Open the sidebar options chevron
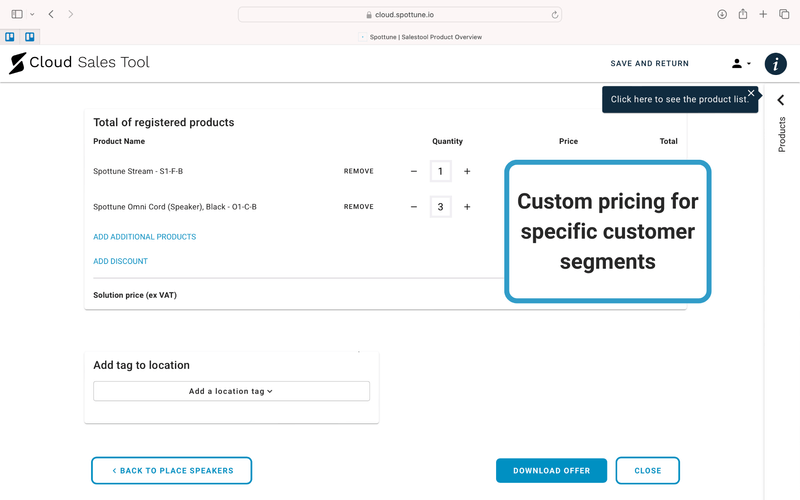Viewport: 800px width, 500px height. 32,14
